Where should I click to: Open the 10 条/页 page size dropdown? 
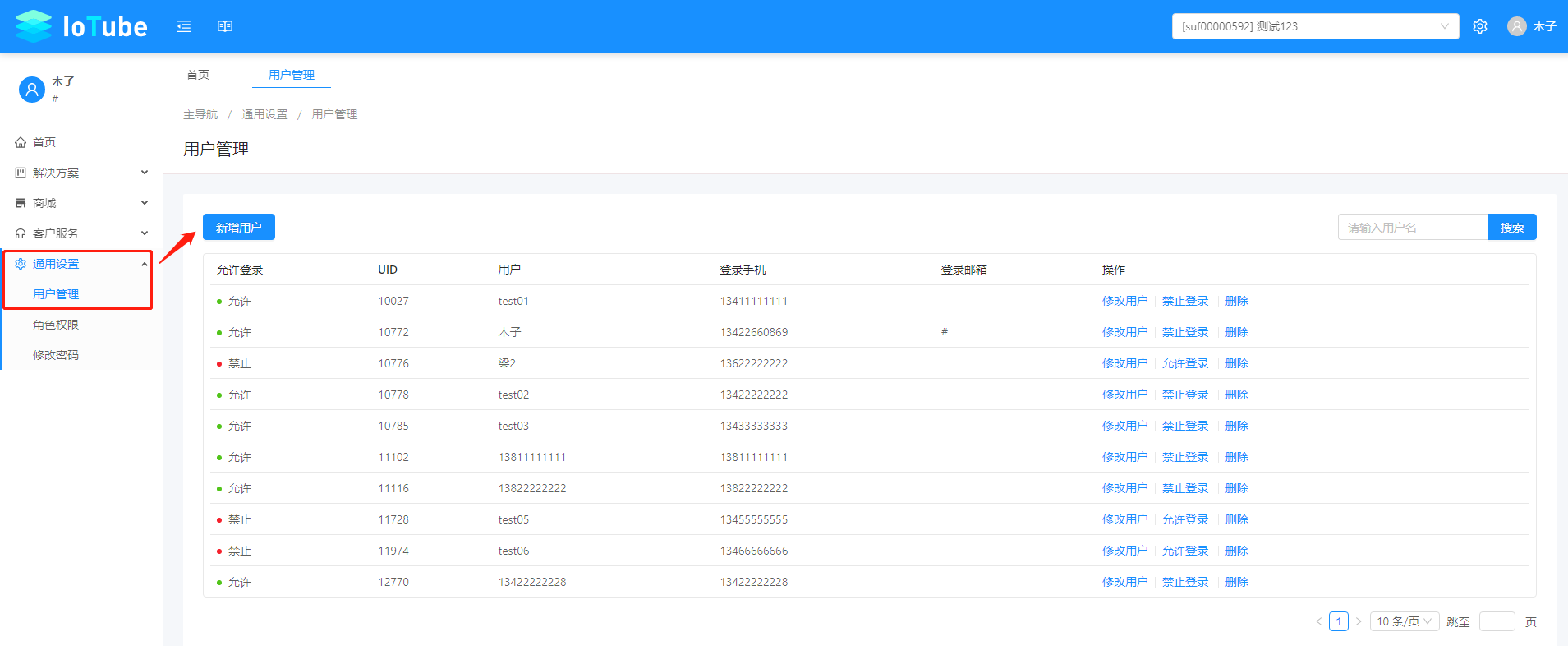tap(1405, 621)
